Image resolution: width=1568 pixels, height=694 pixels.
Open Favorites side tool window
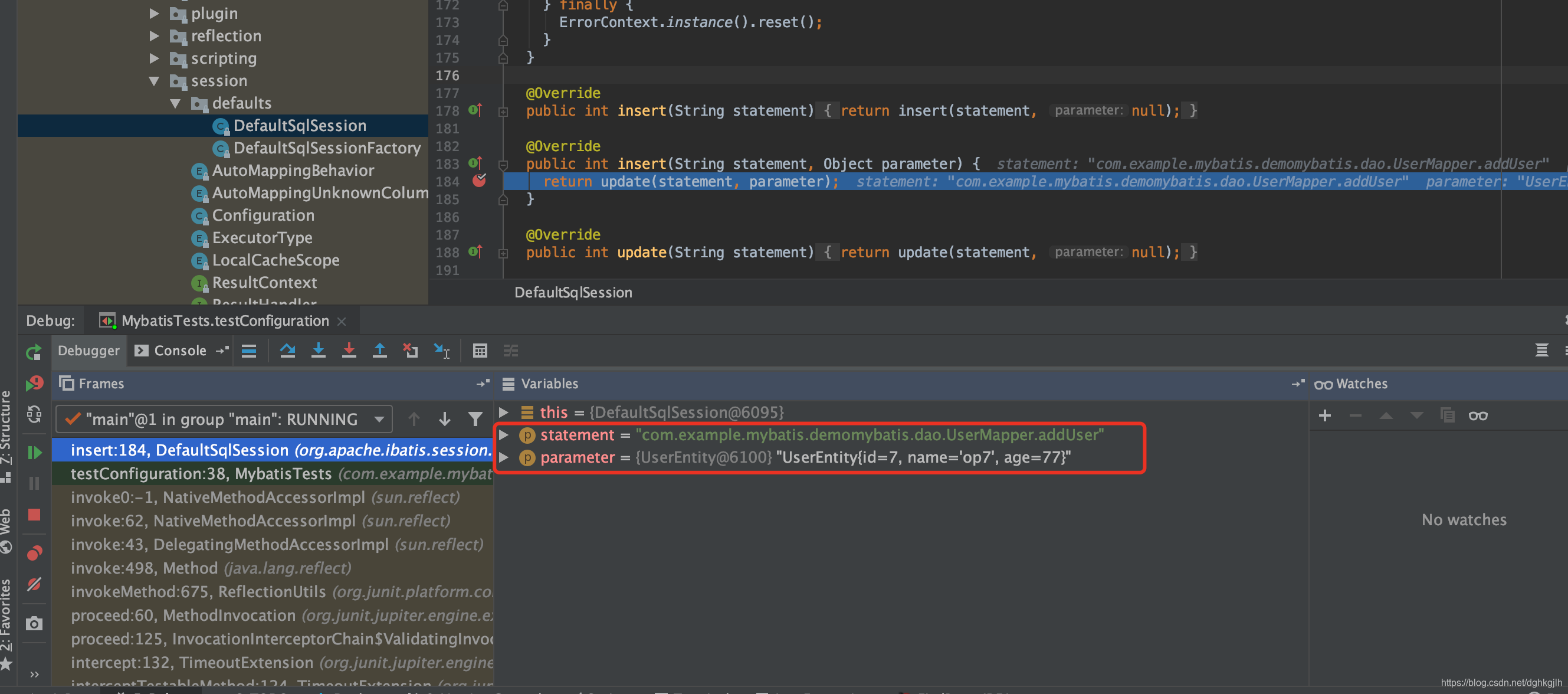pyautogui.click(x=6, y=624)
